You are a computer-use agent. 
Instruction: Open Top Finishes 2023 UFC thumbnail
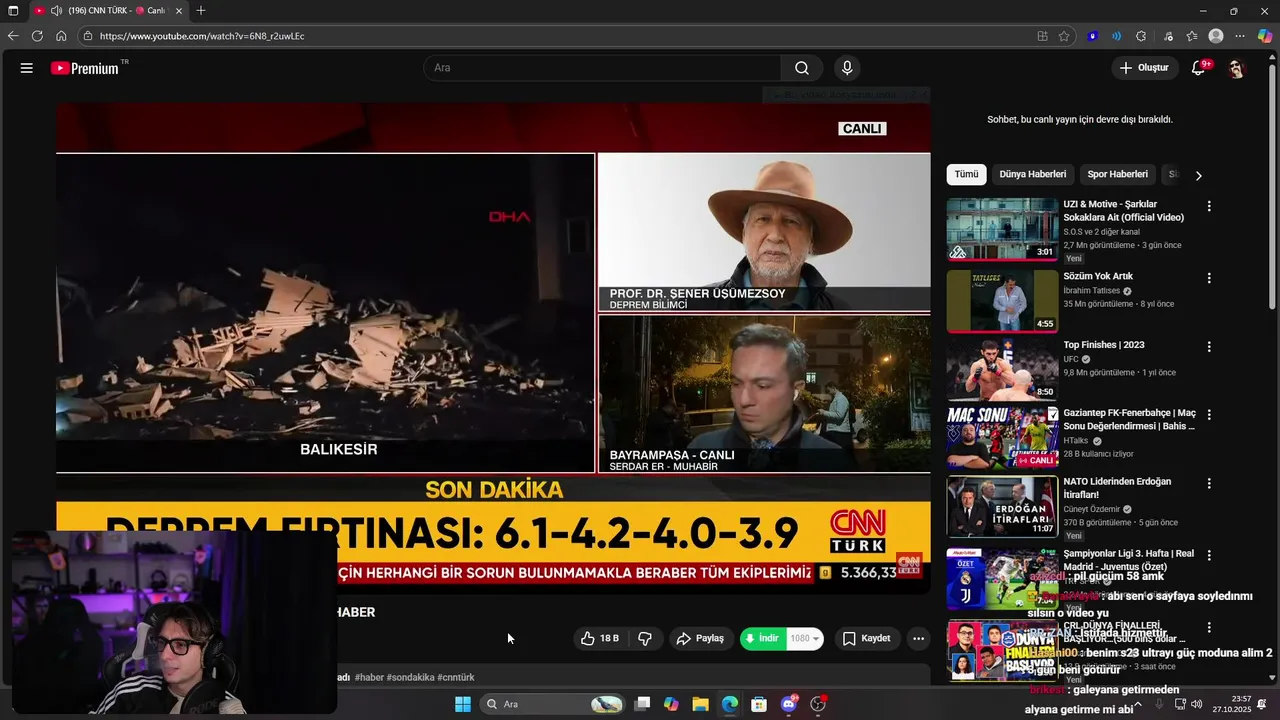click(x=1002, y=370)
